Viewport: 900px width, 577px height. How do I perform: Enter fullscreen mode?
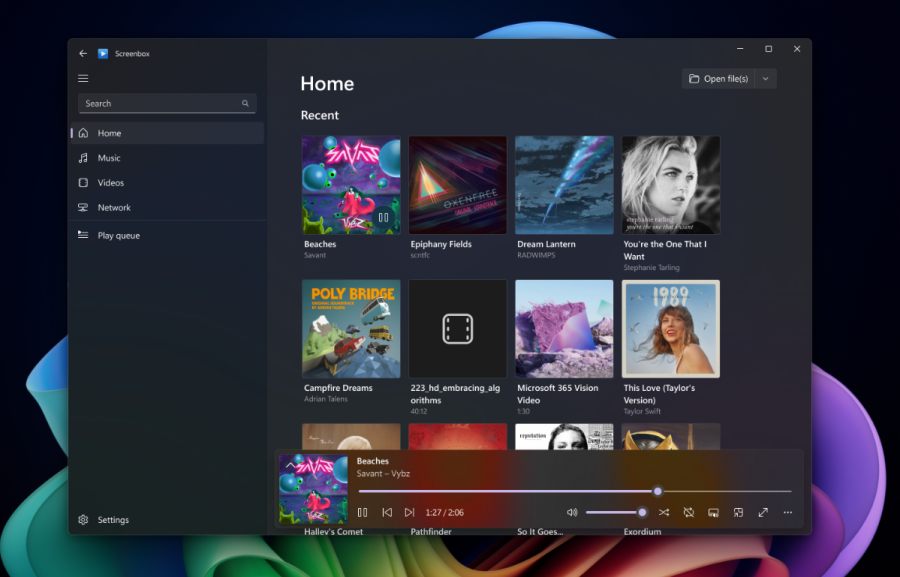(763, 512)
